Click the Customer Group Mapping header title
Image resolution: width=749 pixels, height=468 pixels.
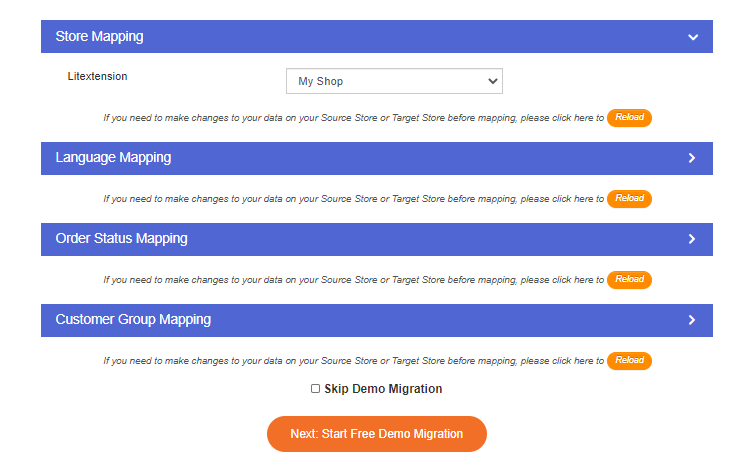tap(133, 320)
